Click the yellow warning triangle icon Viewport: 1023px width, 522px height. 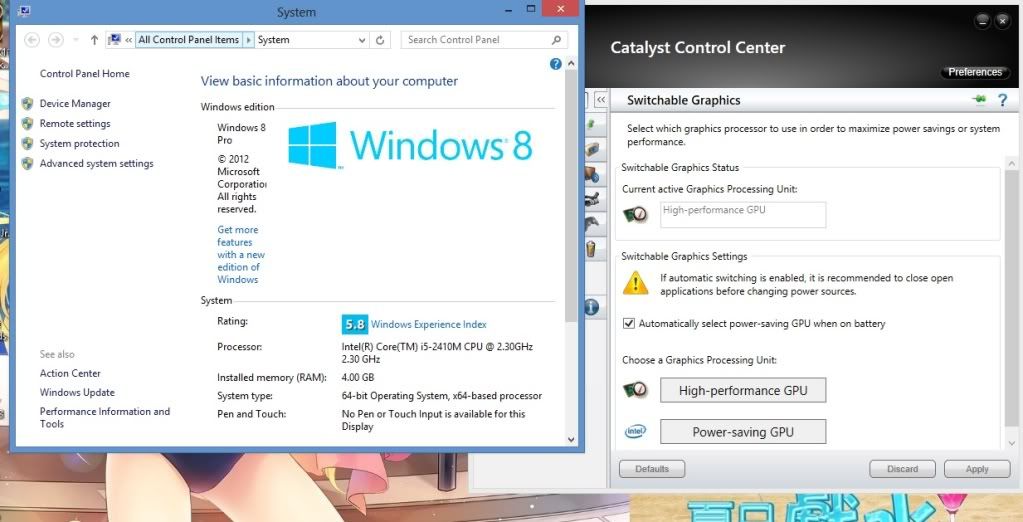click(x=635, y=283)
